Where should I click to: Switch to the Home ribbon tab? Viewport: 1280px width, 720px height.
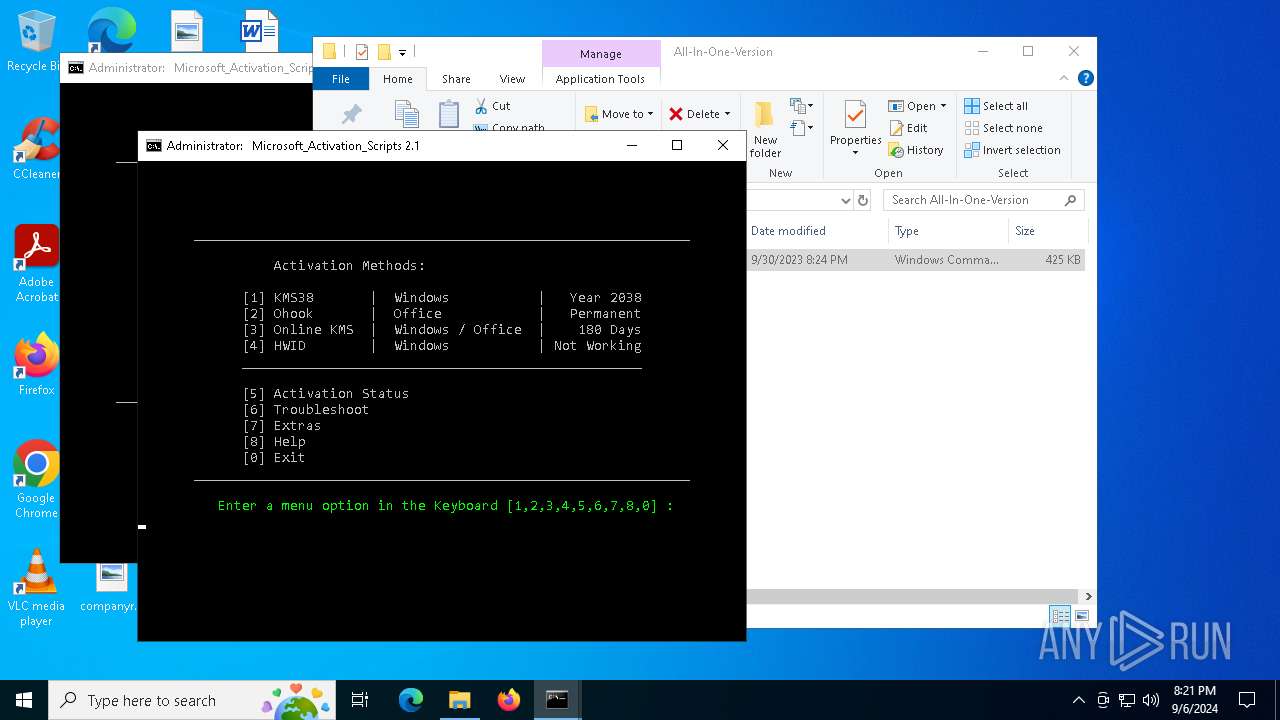[397, 79]
